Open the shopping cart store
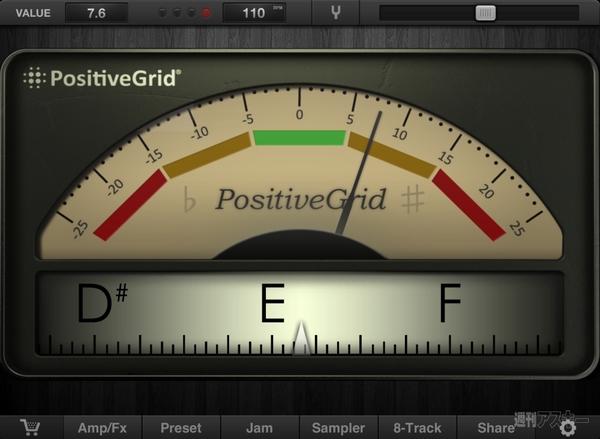This screenshot has width=600, height=439. coord(30,427)
